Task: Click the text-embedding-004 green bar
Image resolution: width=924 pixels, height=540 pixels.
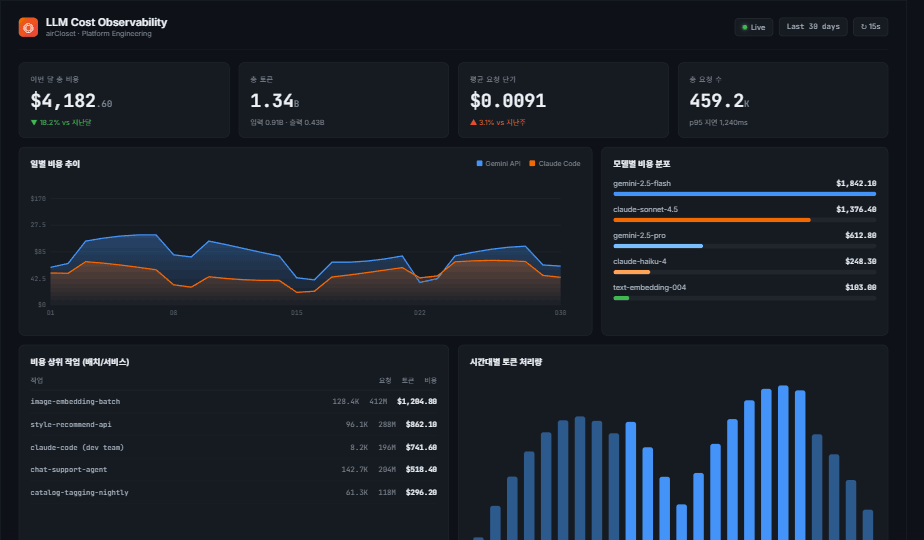Action: click(621, 298)
